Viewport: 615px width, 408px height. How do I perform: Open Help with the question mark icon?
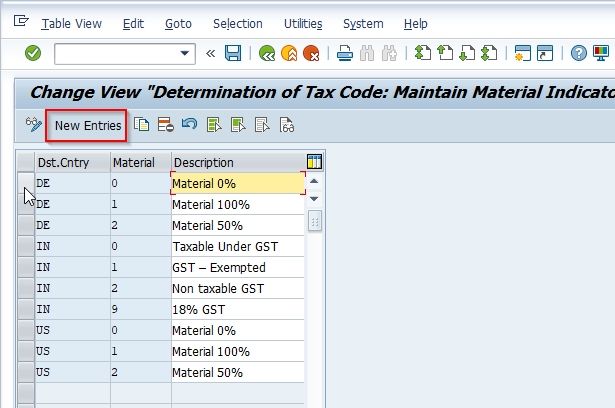(579, 53)
